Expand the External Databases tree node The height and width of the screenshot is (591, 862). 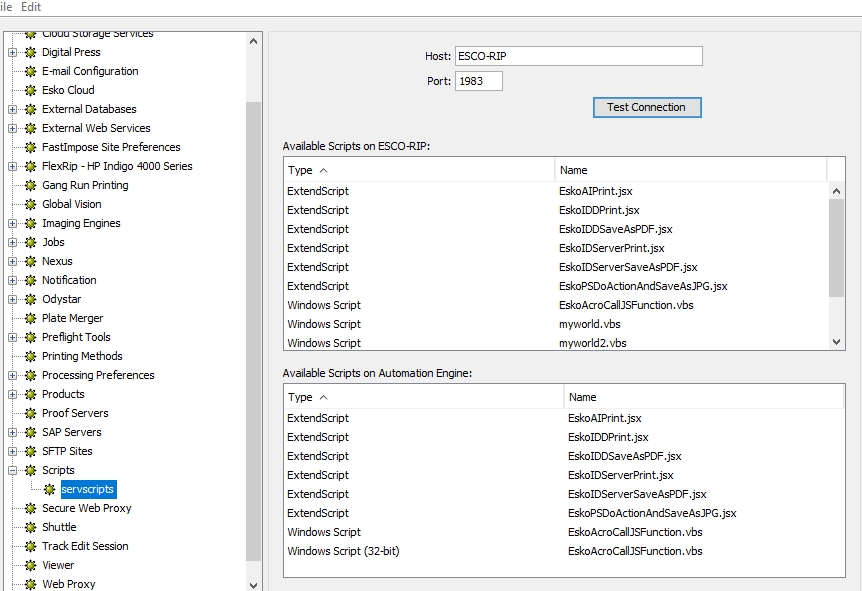point(13,109)
